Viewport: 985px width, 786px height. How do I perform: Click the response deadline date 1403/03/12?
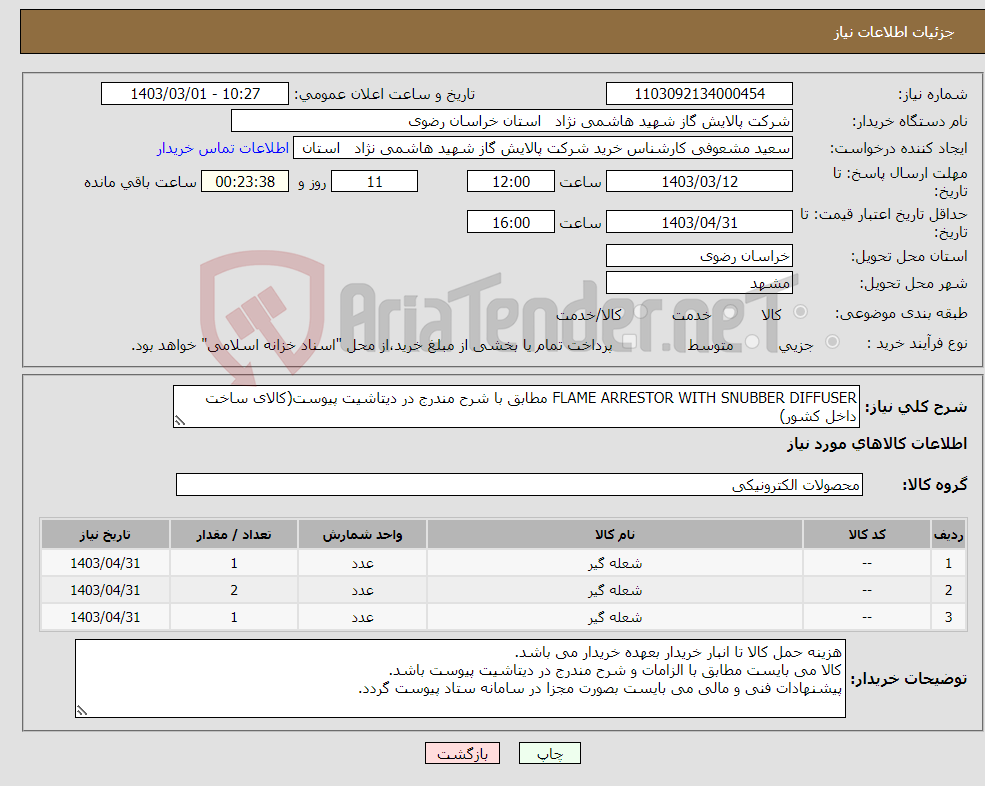[x=699, y=182]
